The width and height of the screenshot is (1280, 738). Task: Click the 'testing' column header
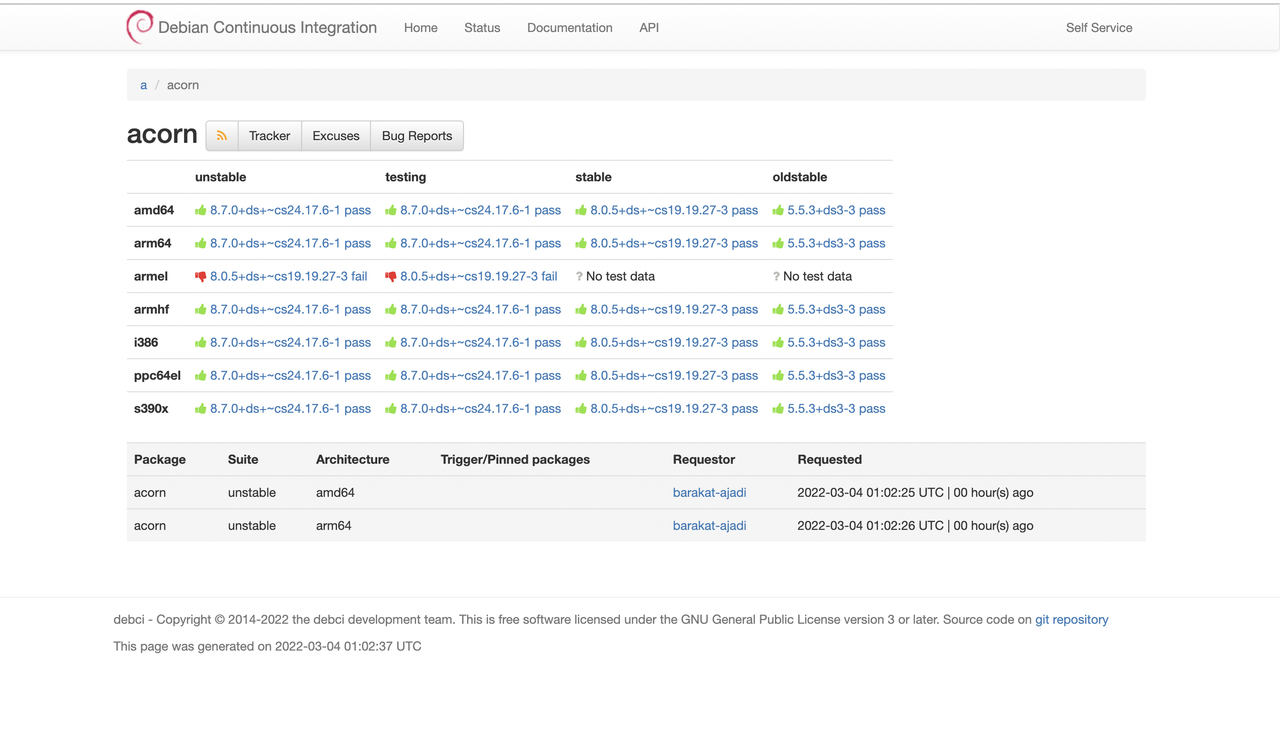coord(406,177)
